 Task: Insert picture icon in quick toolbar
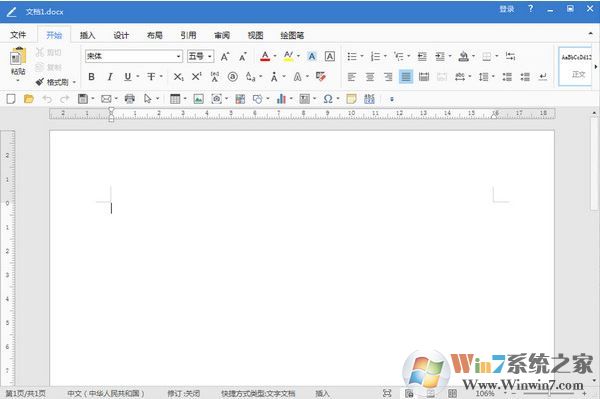coord(198,99)
